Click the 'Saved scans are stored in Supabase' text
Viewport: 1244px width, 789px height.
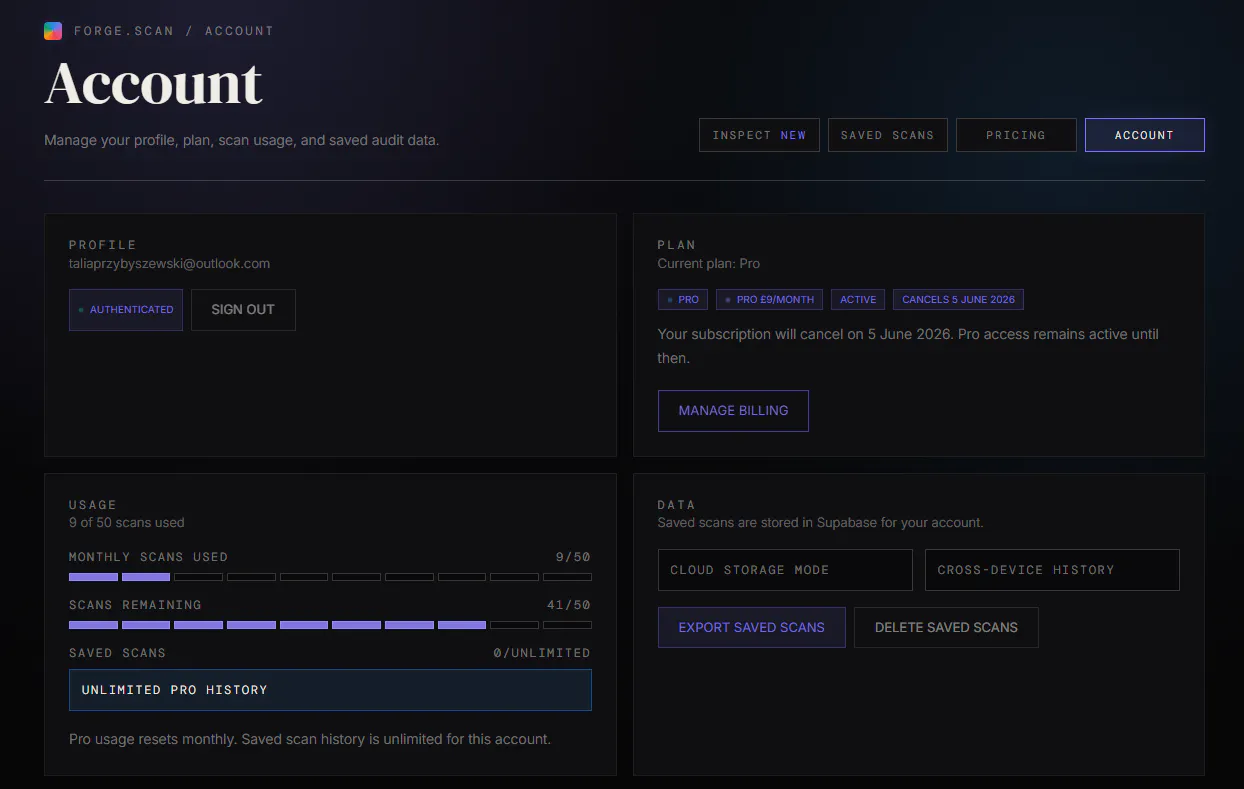click(x=821, y=523)
